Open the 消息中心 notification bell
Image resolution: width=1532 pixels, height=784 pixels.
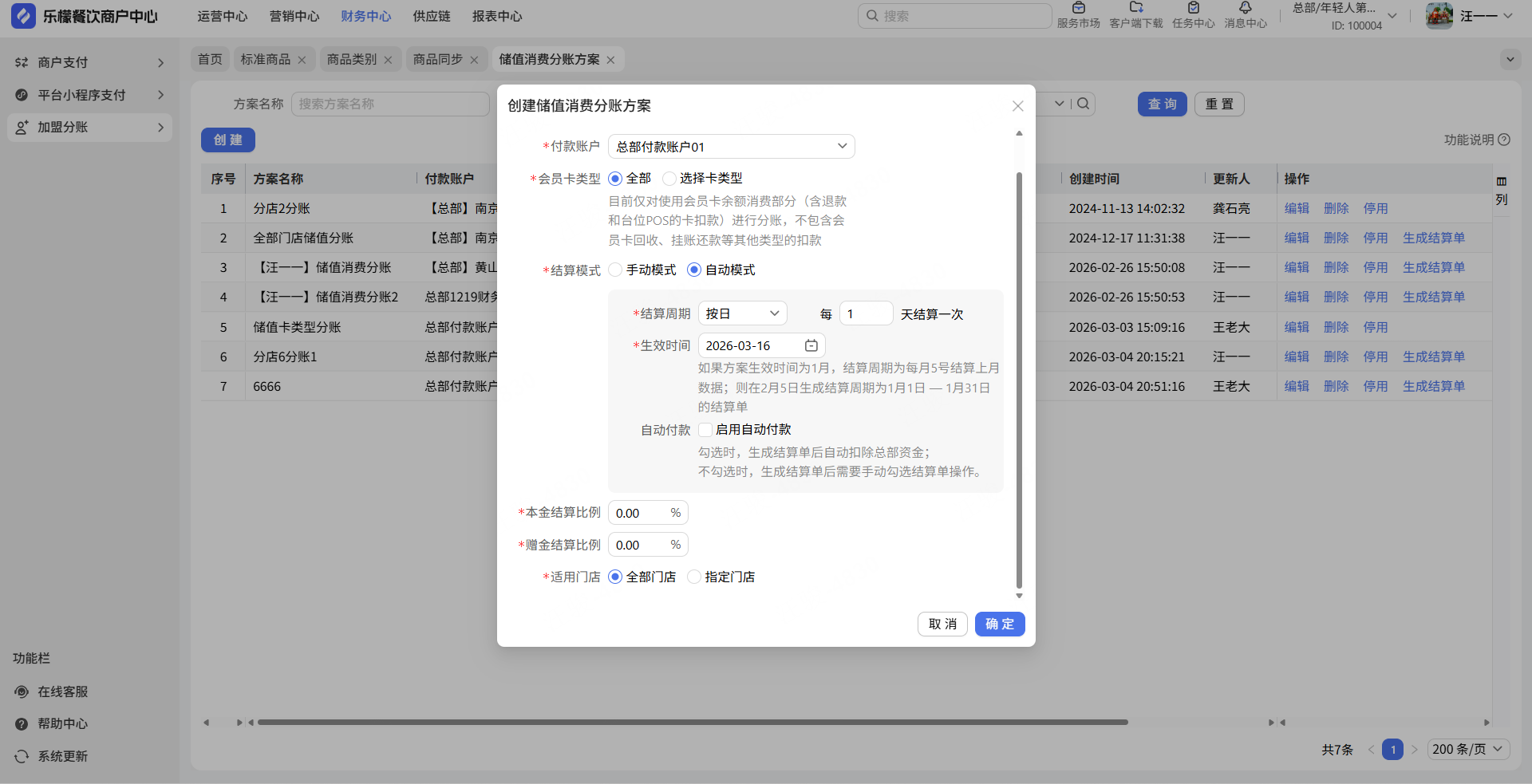point(1245,9)
